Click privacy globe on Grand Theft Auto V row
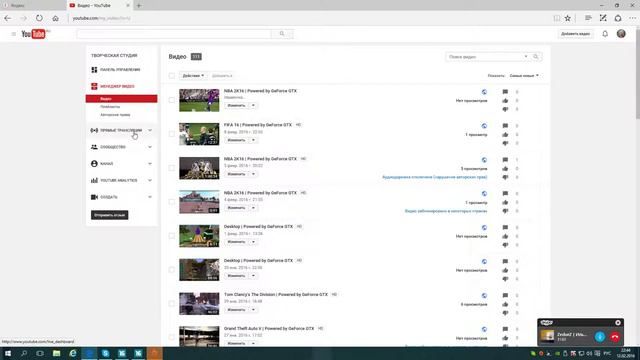The image size is (640, 360). [x=484, y=329]
